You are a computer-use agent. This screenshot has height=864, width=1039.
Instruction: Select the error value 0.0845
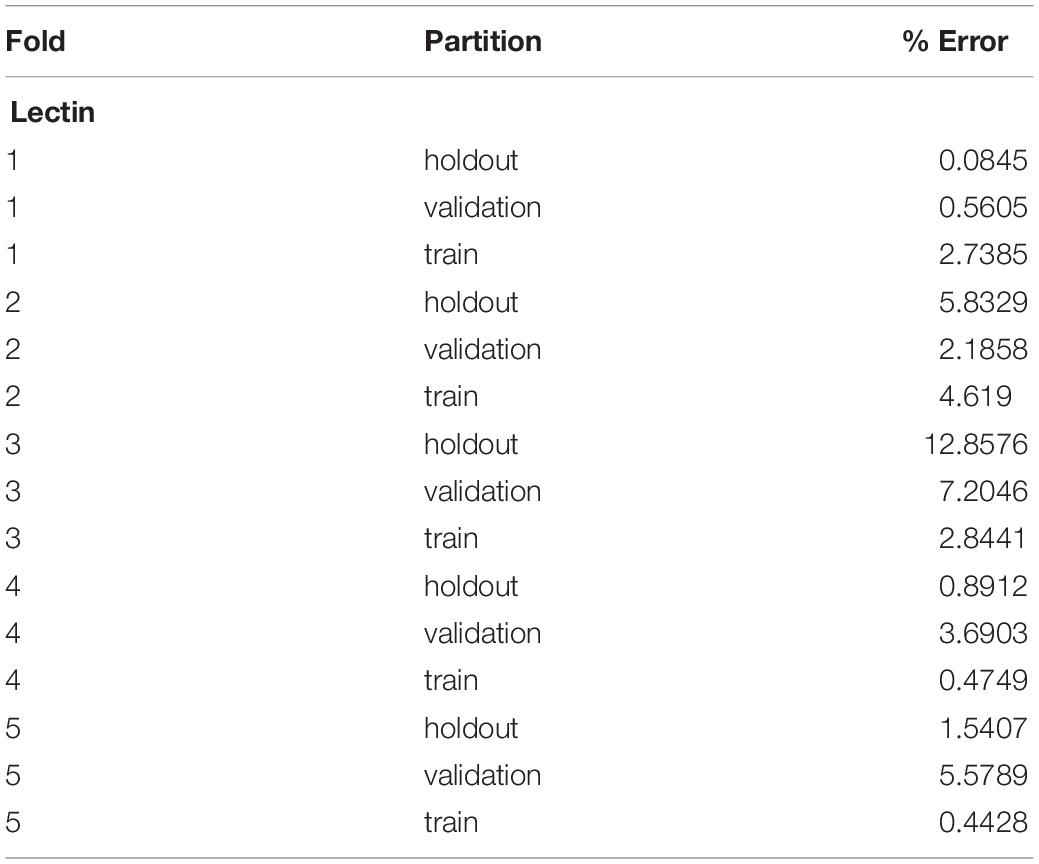pos(983,160)
